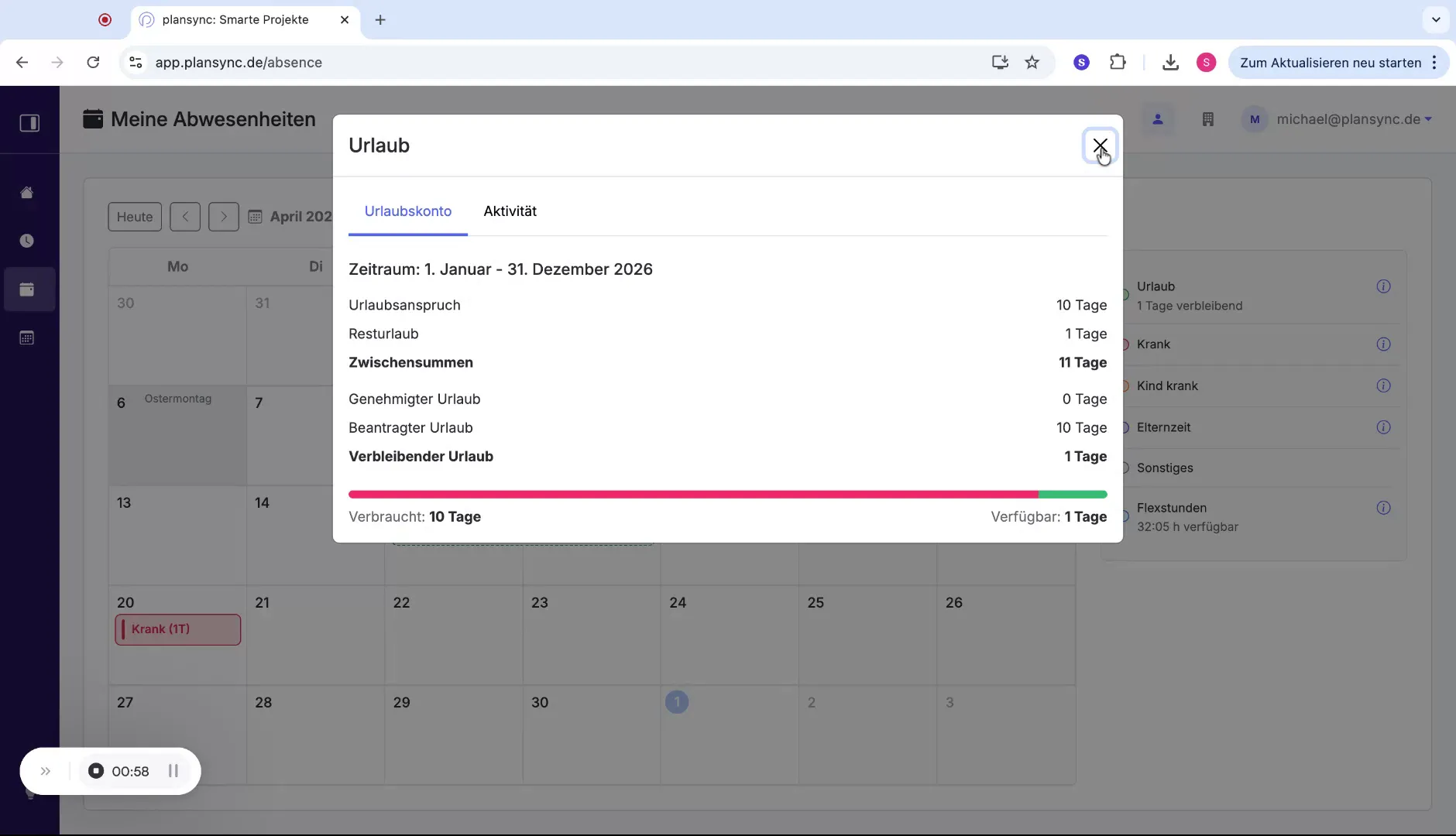The width and height of the screenshot is (1456, 836).
Task: Click the 11 Tage subtotal value
Action: 1083,363
